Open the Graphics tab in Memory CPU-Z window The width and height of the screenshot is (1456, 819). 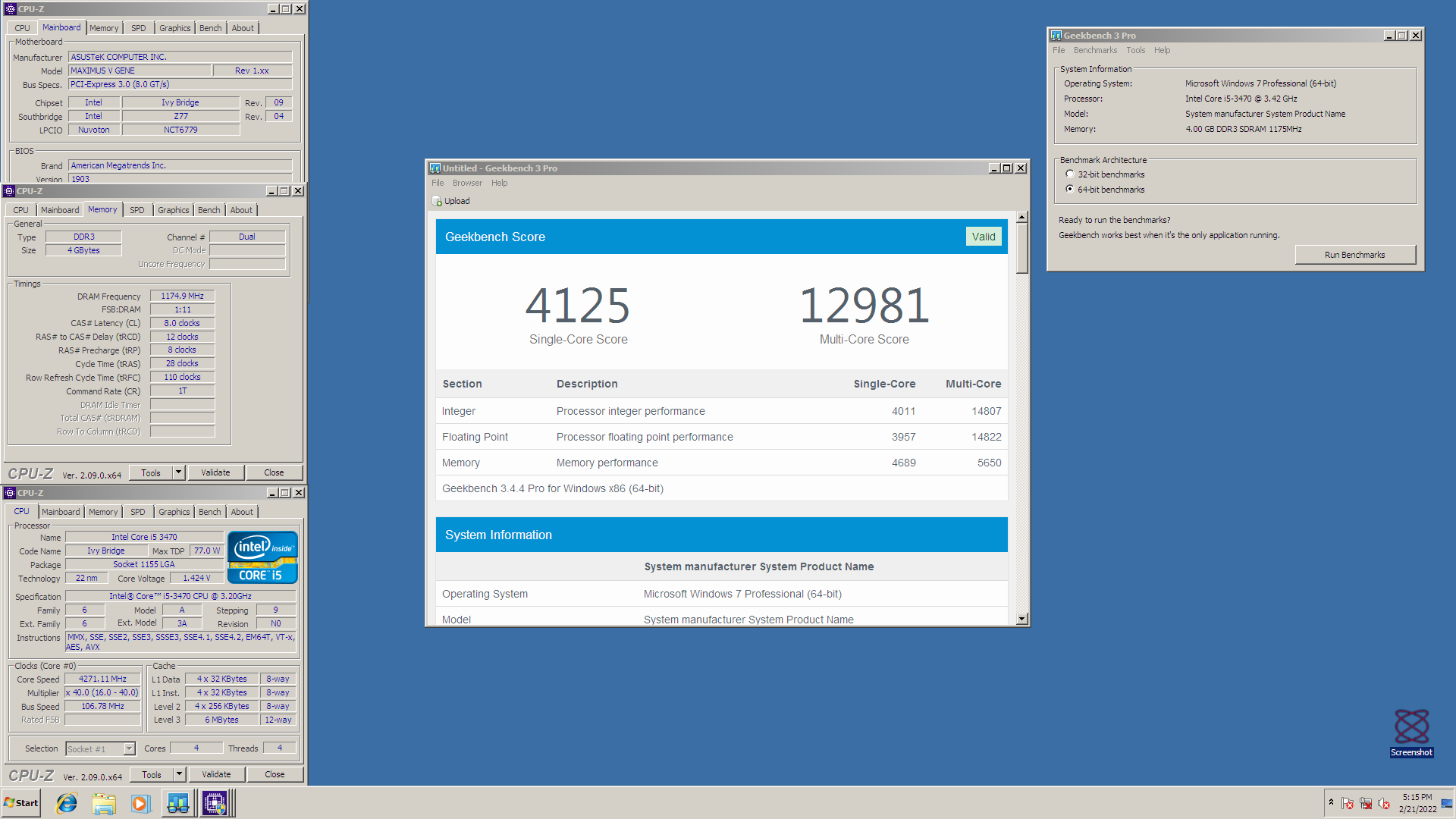[173, 210]
